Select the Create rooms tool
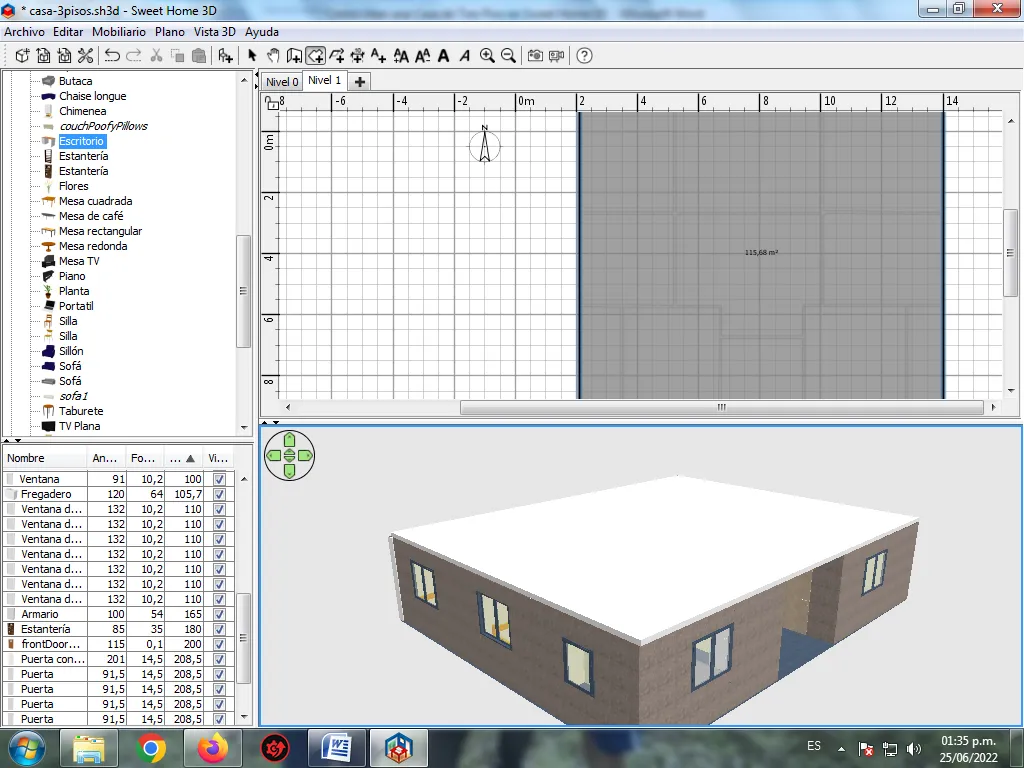 315,56
